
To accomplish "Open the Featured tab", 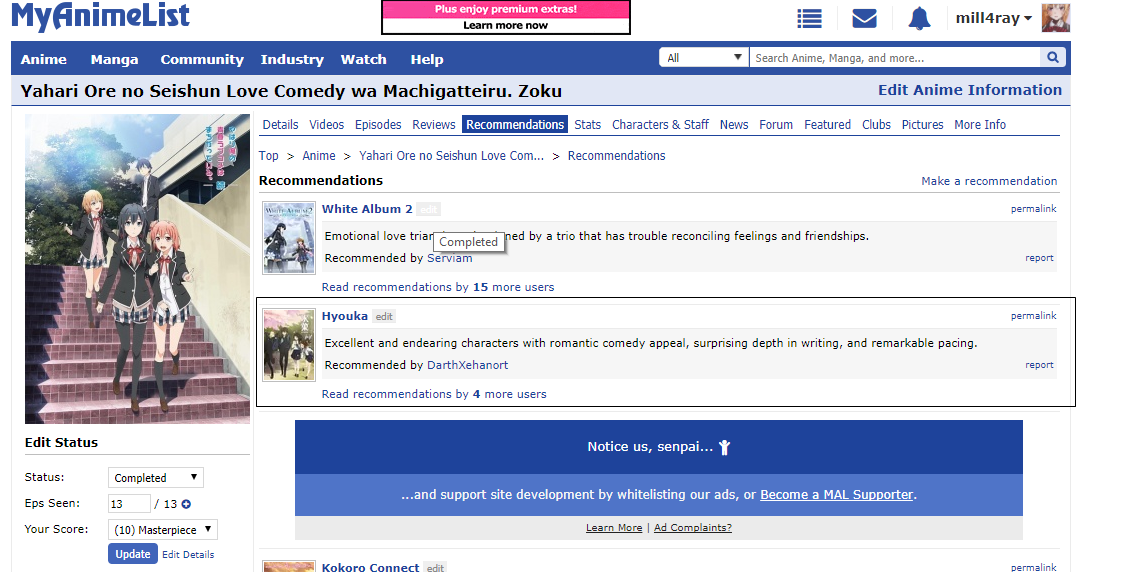I will 827,124.
